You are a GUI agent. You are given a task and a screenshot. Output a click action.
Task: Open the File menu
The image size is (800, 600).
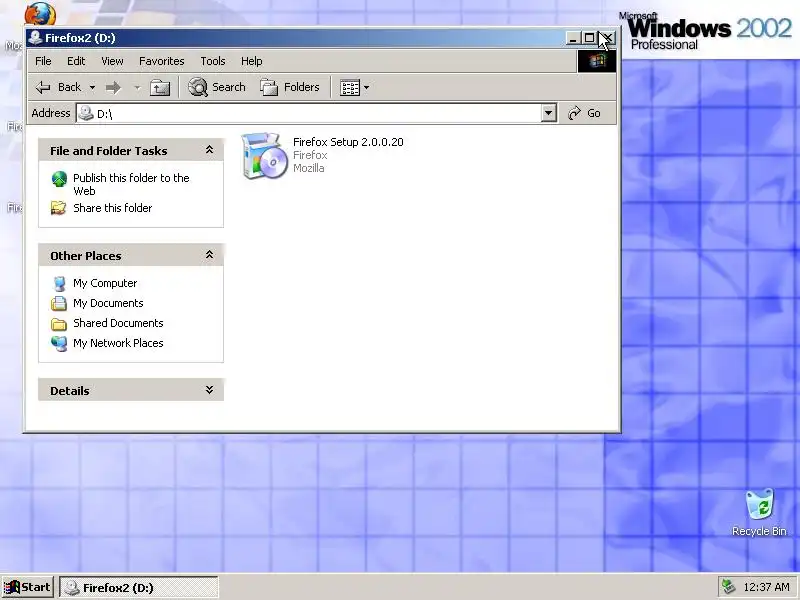(43, 61)
